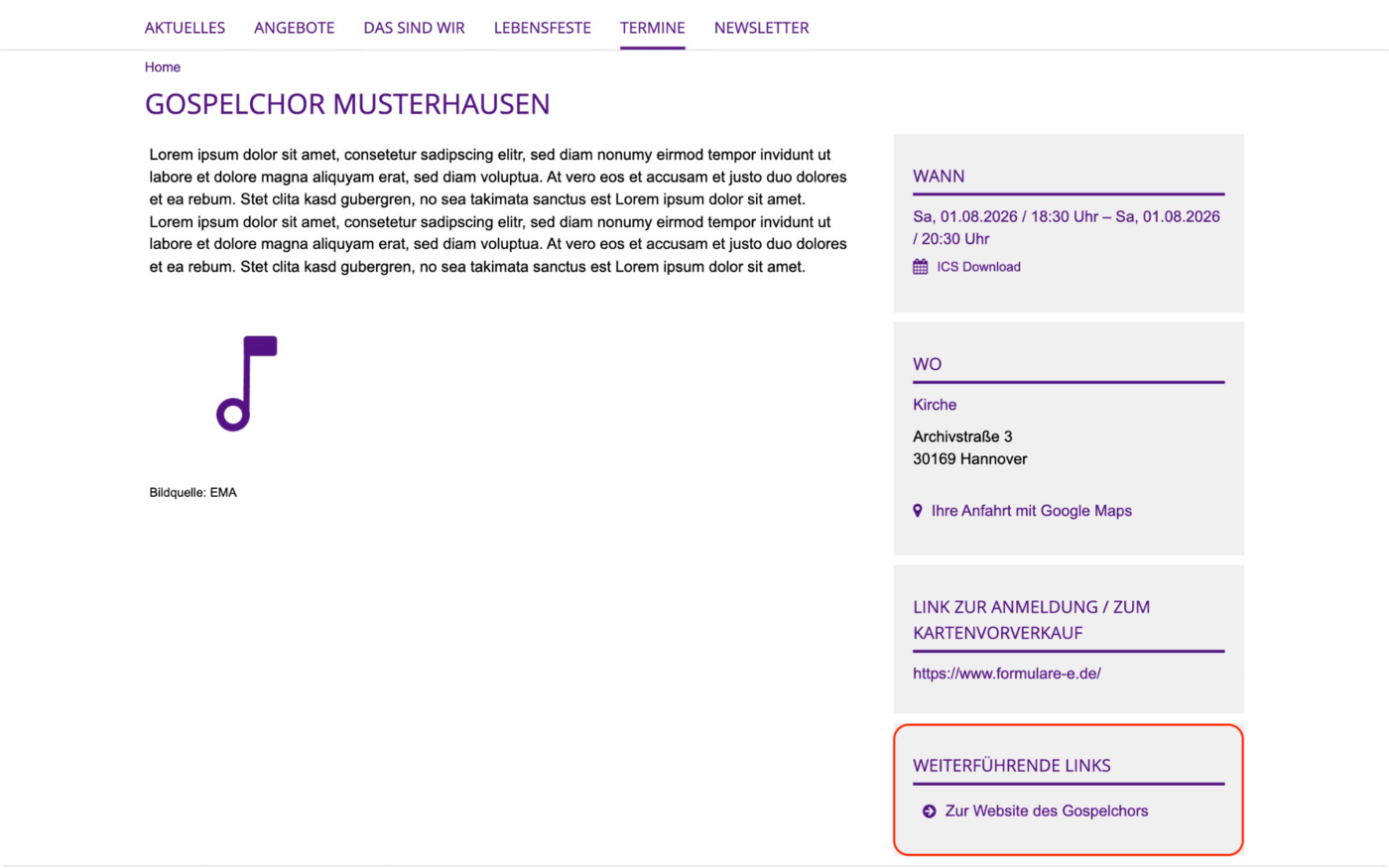This screenshot has height=868, width=1389.
Task: Click the Lorem ipsum description paragraph
Action: 498,210
